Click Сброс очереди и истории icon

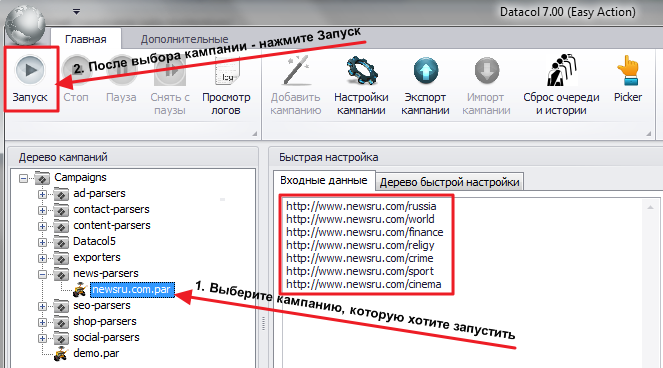coord(562,70)
